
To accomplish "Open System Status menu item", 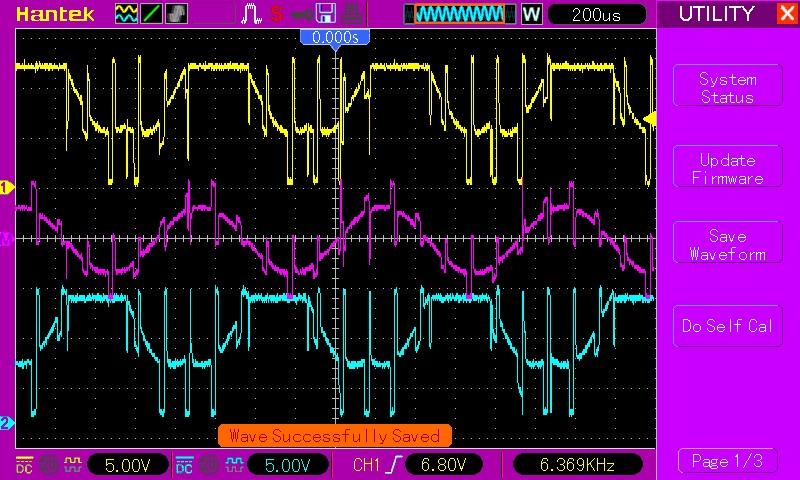I will click(x=727, y=88).
